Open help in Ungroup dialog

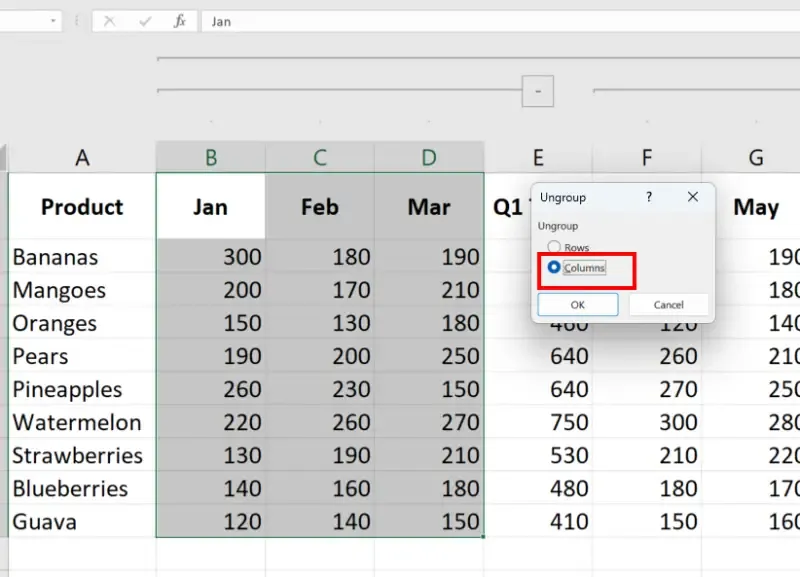pyautogui.click(x=648, y=197)
